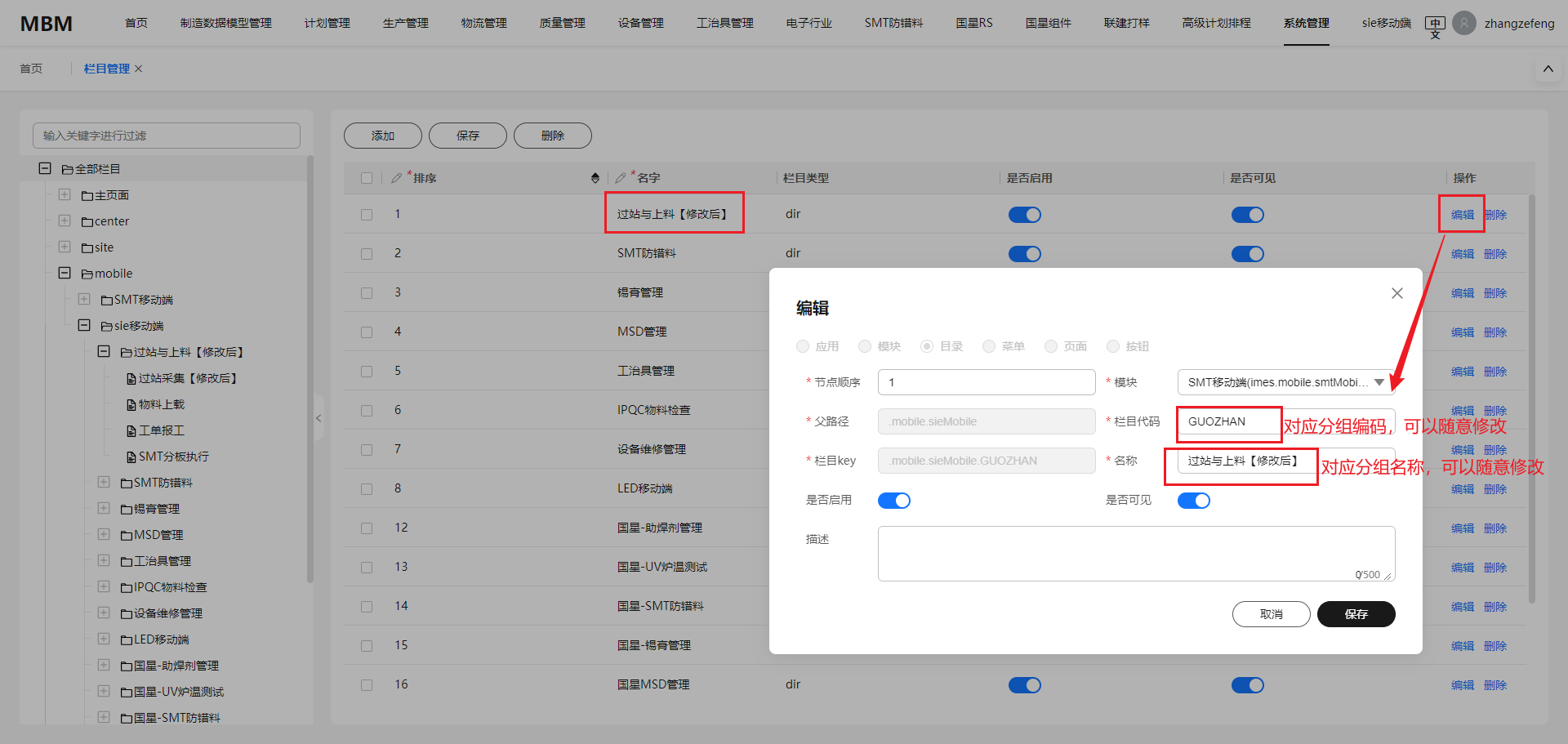The height and width of the screenshot is (744, 1568).
Task: Select the 应用 radio button in dialog
Action: 803,346
